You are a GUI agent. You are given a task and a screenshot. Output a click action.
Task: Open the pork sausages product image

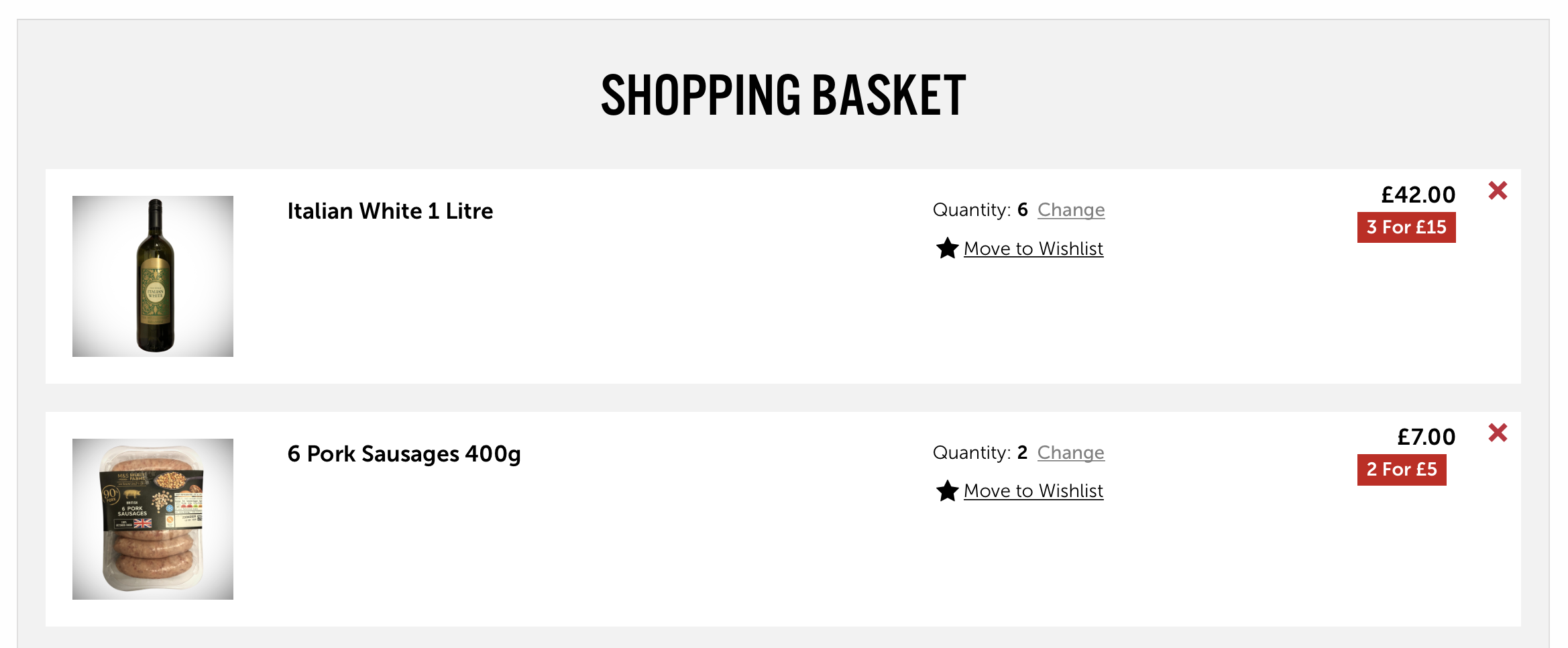point(153,519)
